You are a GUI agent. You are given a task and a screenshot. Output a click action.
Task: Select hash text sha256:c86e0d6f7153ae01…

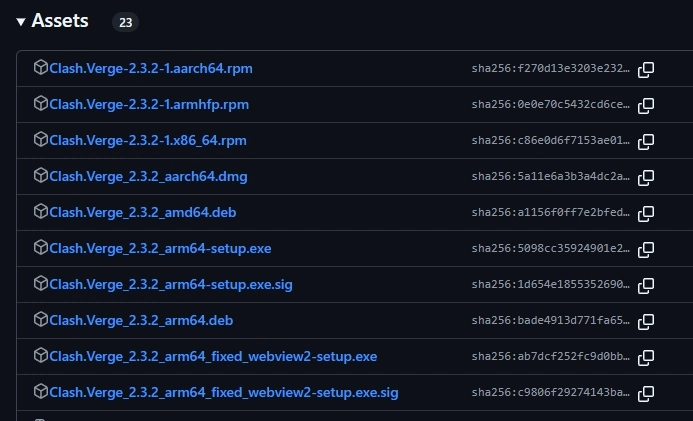[x=551, y=140]
